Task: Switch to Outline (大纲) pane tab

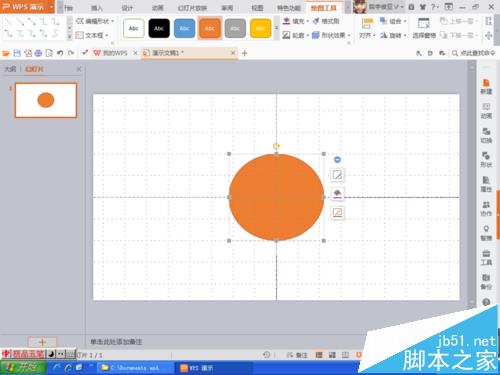Action: tap(10, 69)
